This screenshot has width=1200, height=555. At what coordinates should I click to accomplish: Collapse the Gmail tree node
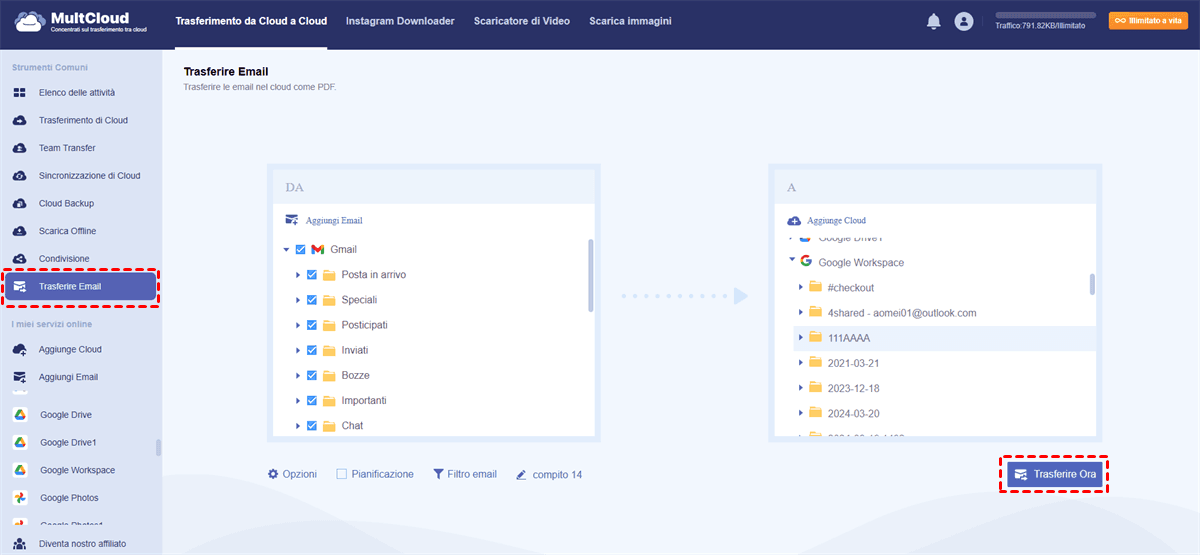coord(287,249)
